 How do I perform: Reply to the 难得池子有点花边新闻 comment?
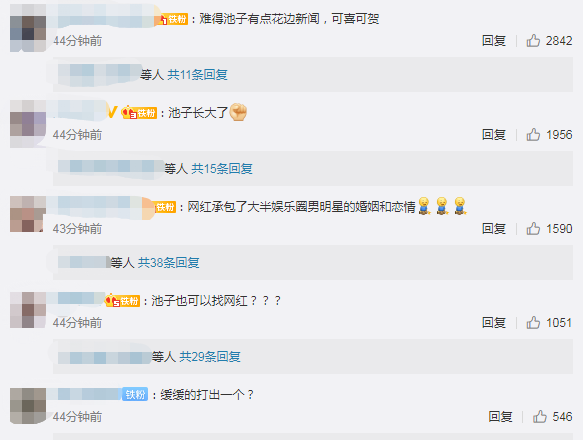[494, 41]
